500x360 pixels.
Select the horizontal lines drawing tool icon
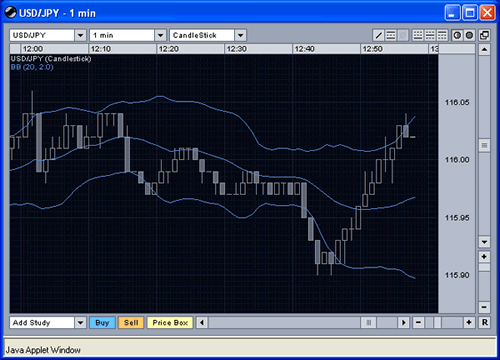pos(391,35)
